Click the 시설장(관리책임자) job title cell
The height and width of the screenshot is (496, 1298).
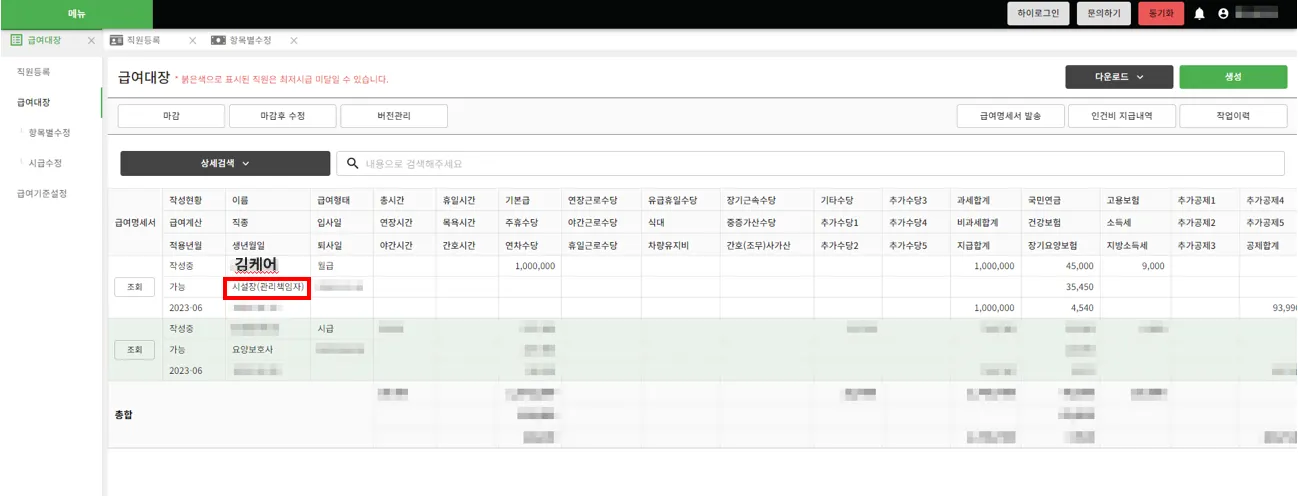coord(267,287)
